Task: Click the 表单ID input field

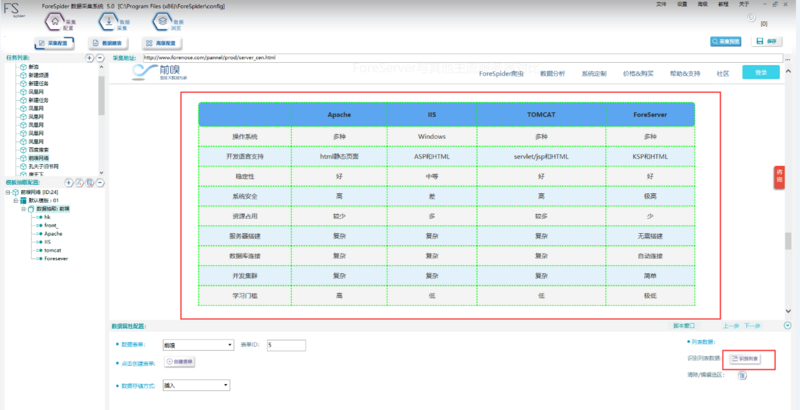Action: pyautogui.click(x=286, y=345)
